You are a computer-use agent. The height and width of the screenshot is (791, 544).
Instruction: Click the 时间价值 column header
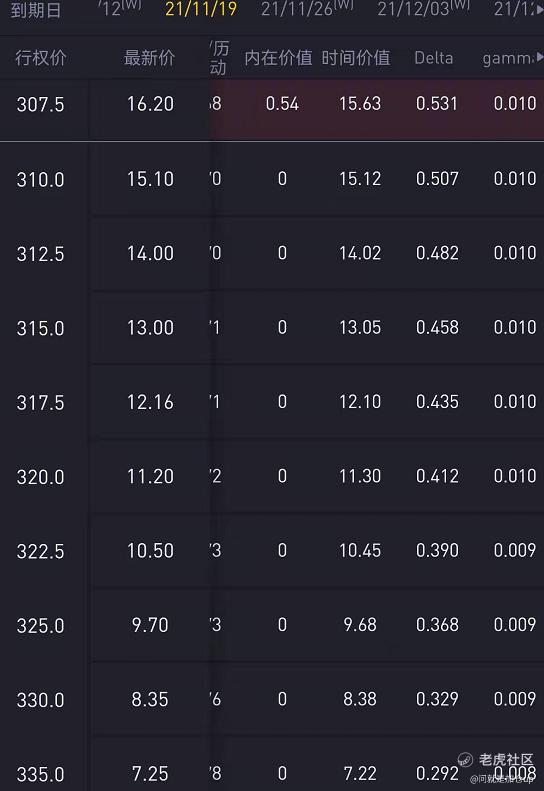pyautogui.click(x=356, y=58)
